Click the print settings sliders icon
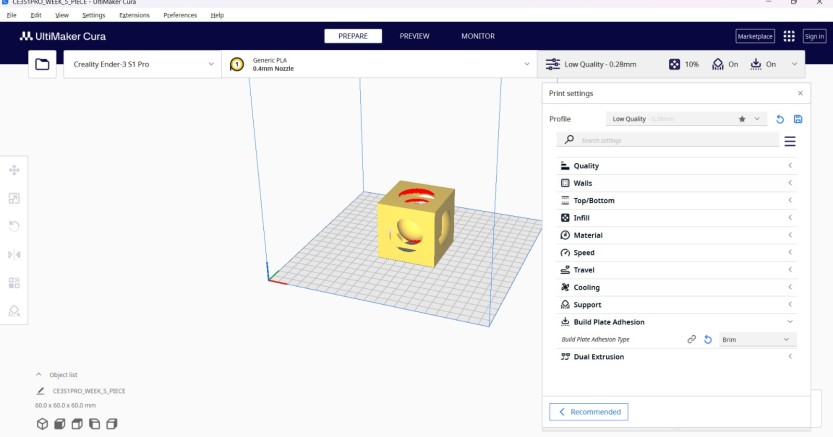Image resolution: width=833 pixels, height=437 pixels. (552, 64)
